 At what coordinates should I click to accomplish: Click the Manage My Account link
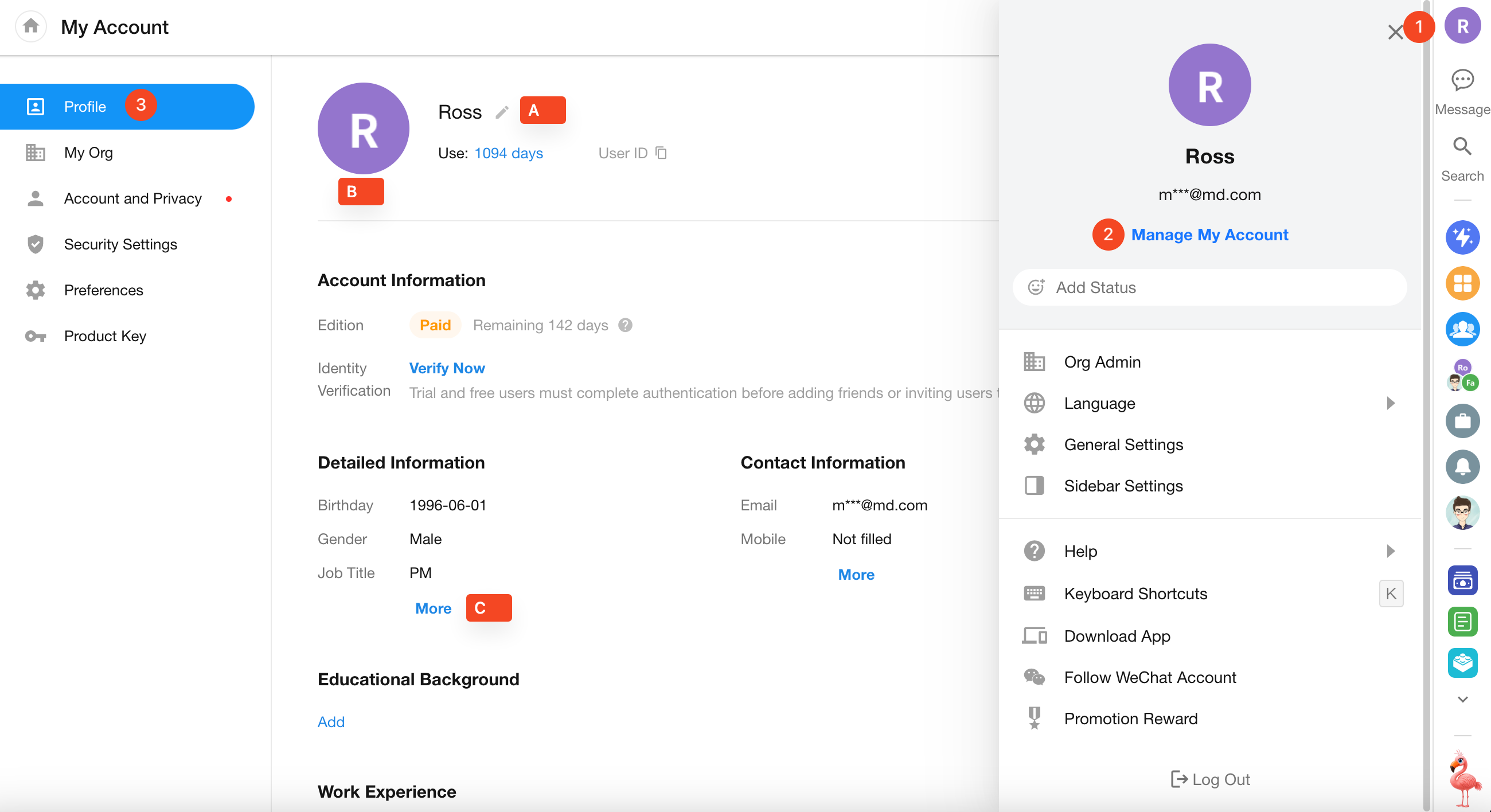(1209, 235)
